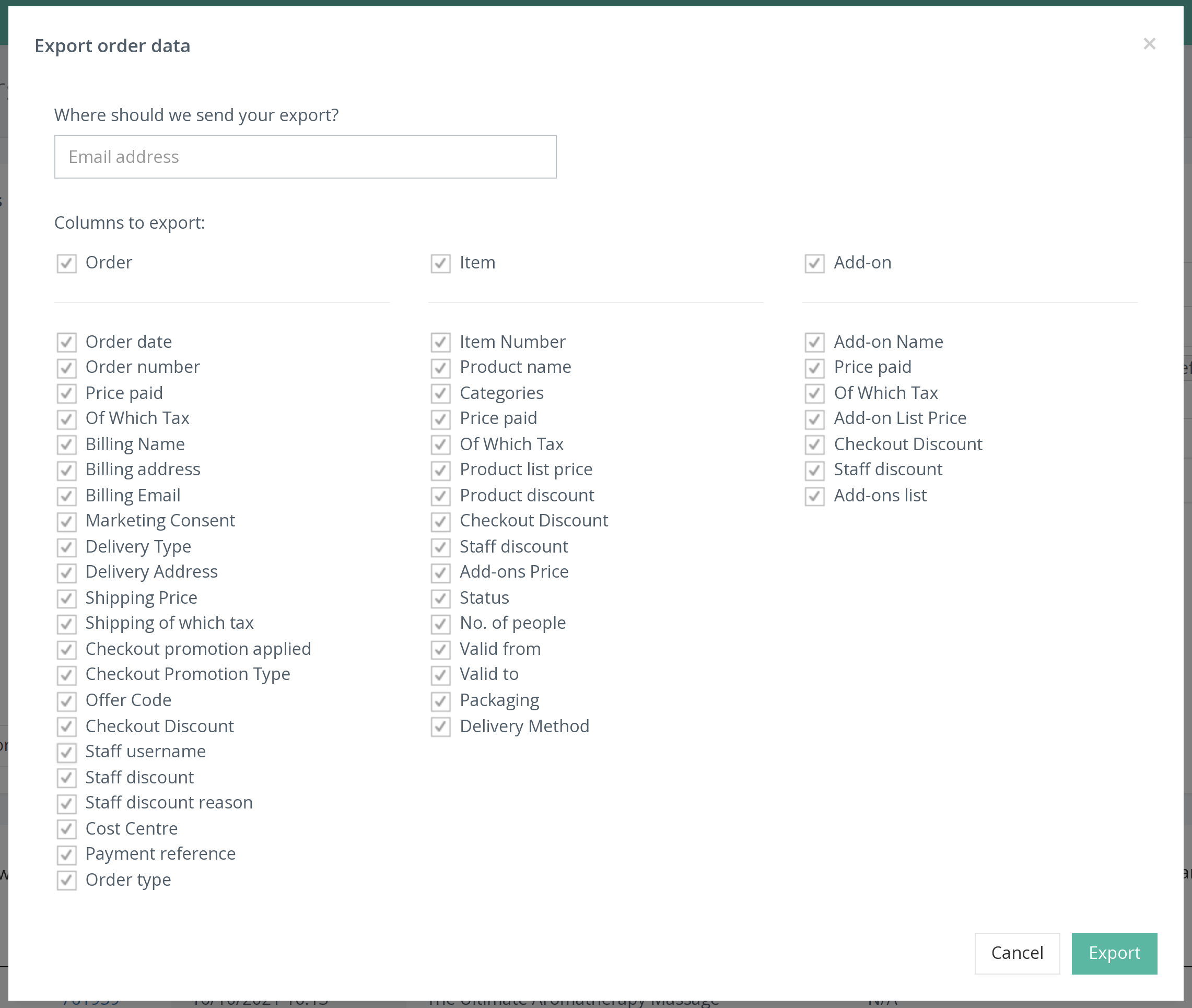1192x1008 pixels.
Task: Uncheck the Add-ons list column
Action: click(x=815, y=496)
